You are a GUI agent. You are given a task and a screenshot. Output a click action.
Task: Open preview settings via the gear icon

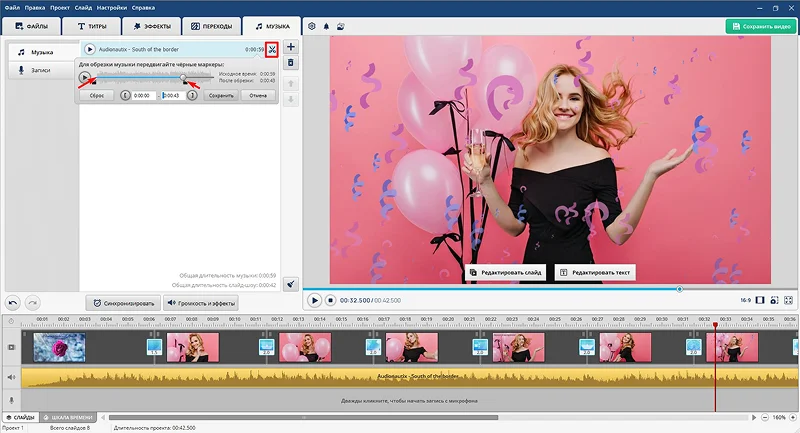click(x=312, y=26)
